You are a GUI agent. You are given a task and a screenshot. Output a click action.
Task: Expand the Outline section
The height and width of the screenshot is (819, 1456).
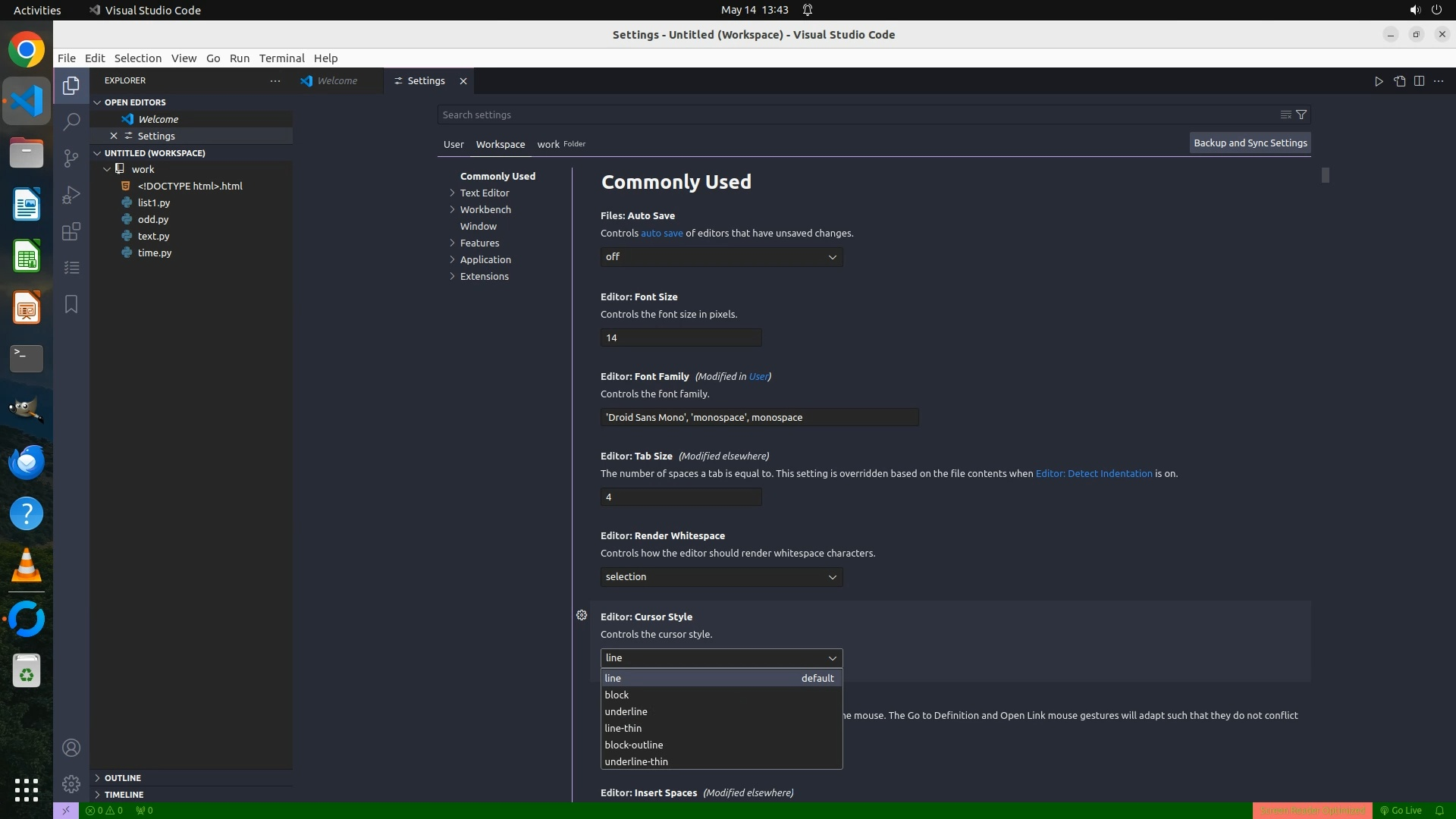[122, 778]
